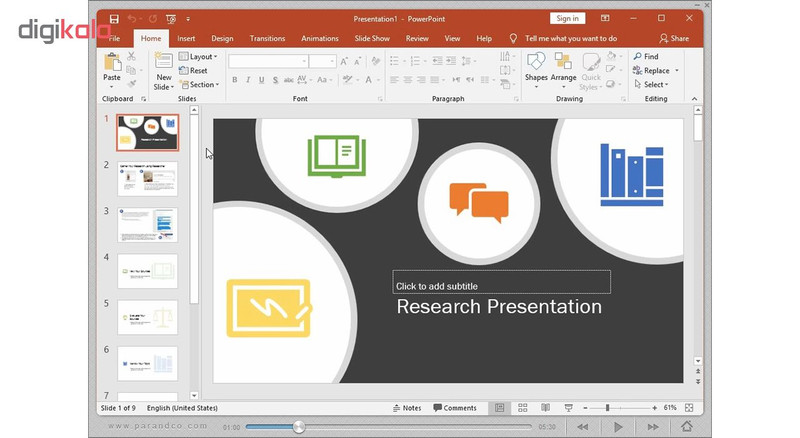The height and width of the screenshot is (438, 800).
Task: Open Customize Quick Access Toolbar arrow
Action: (x=188, y=19)
